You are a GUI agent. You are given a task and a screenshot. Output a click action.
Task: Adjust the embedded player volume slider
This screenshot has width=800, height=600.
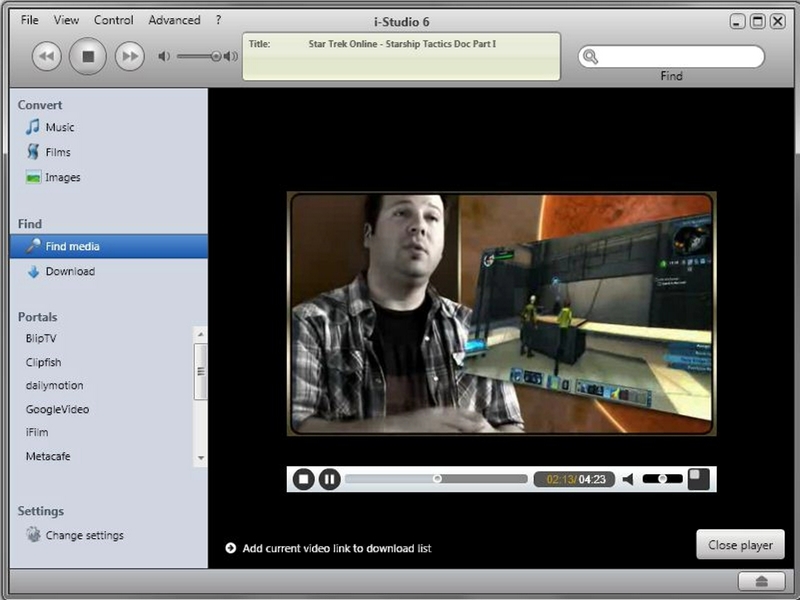pos(662,479)
